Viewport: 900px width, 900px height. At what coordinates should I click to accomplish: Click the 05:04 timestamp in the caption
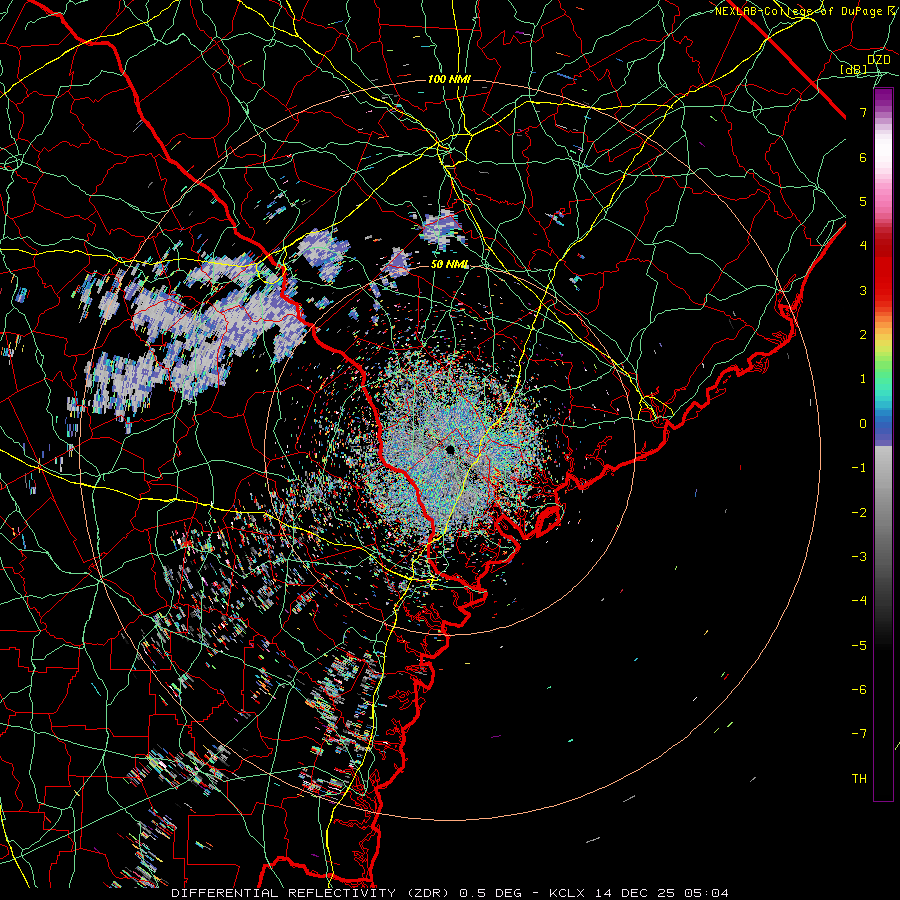pos(705,893)
